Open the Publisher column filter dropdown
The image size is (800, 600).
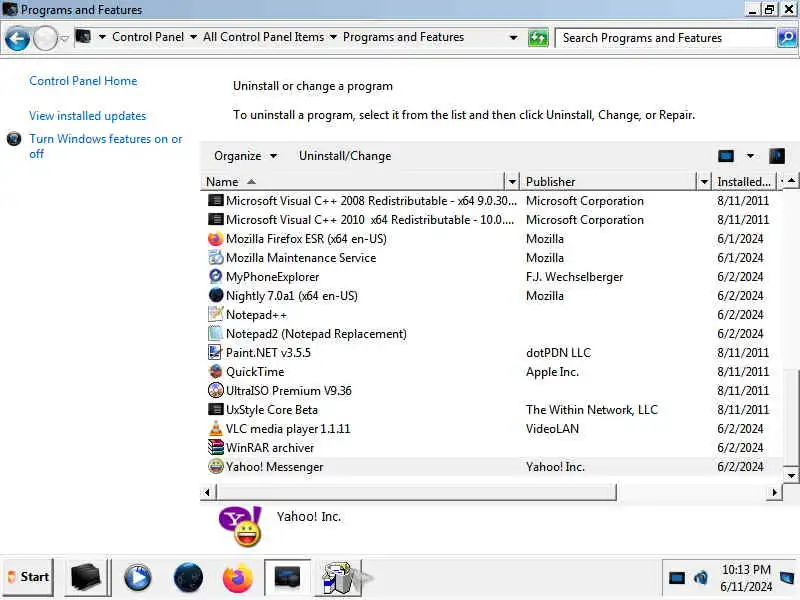click(704, 182)
